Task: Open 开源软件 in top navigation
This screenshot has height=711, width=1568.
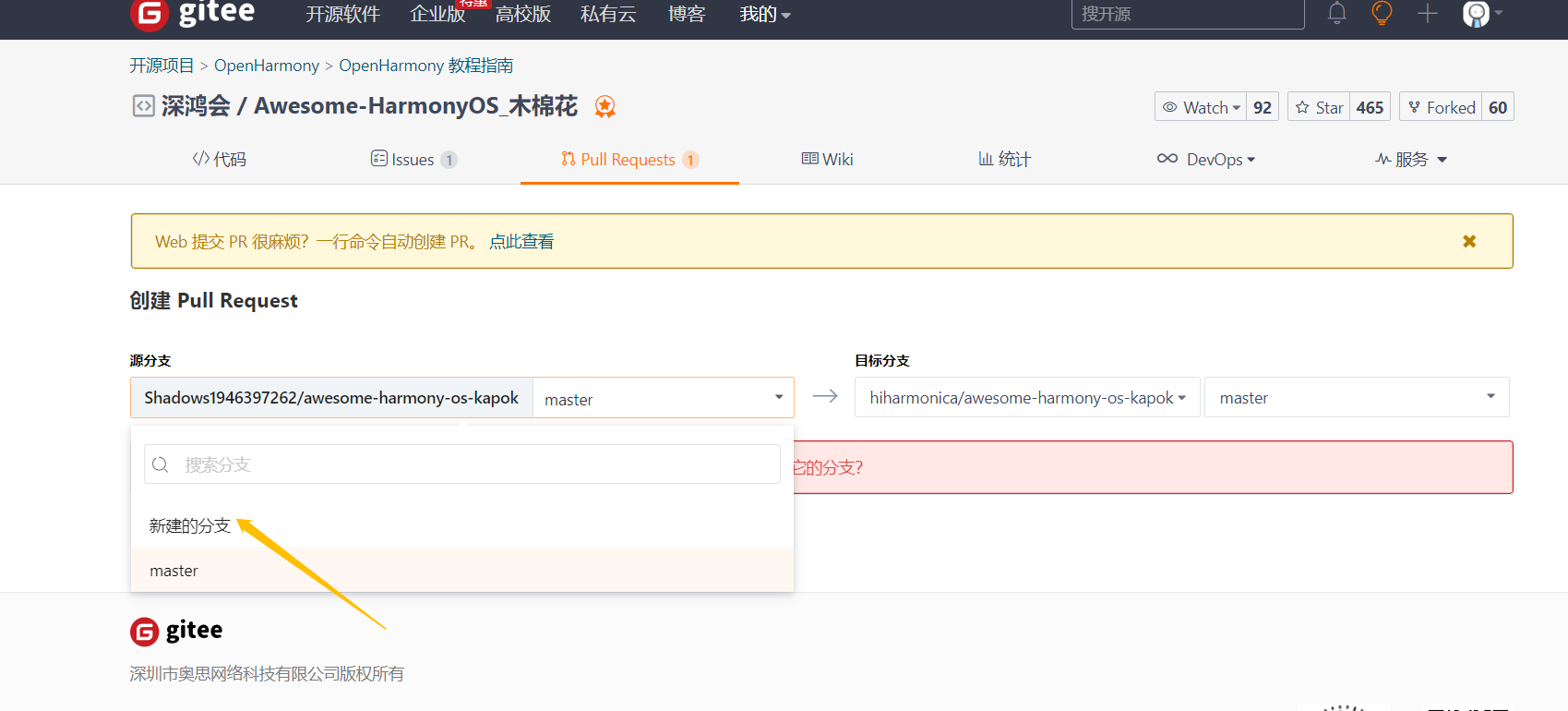Action: point(343,14)
